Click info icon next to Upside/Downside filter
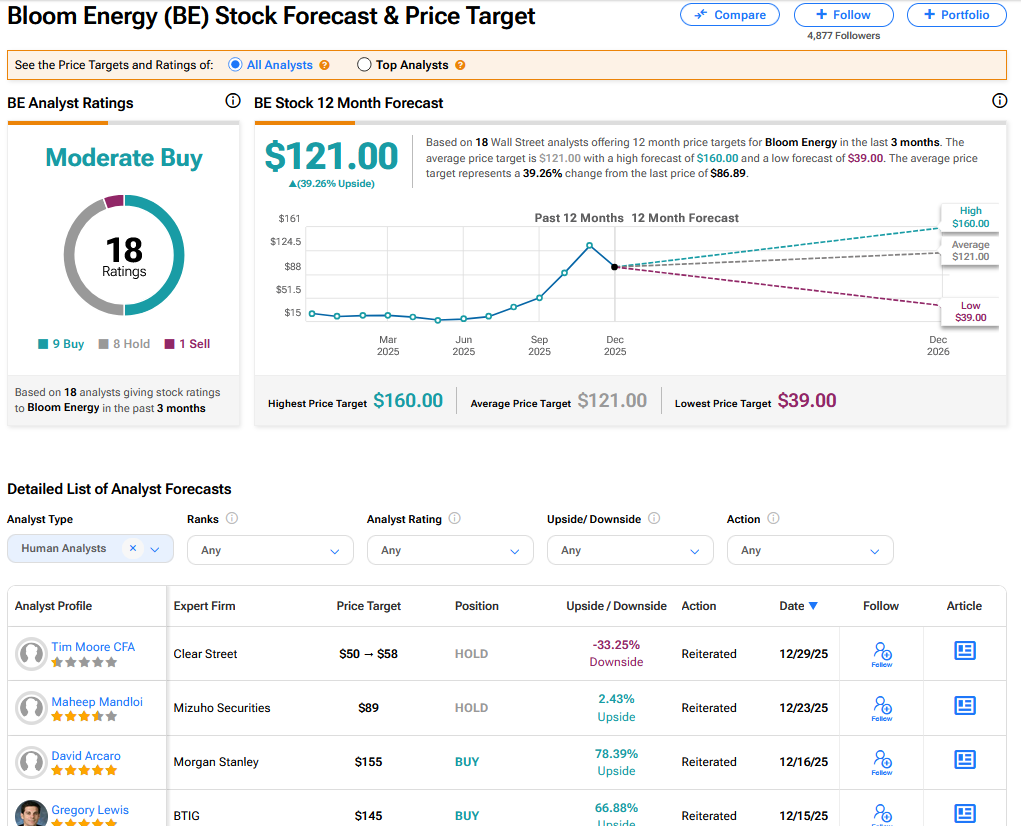 (x=654, y=519)
